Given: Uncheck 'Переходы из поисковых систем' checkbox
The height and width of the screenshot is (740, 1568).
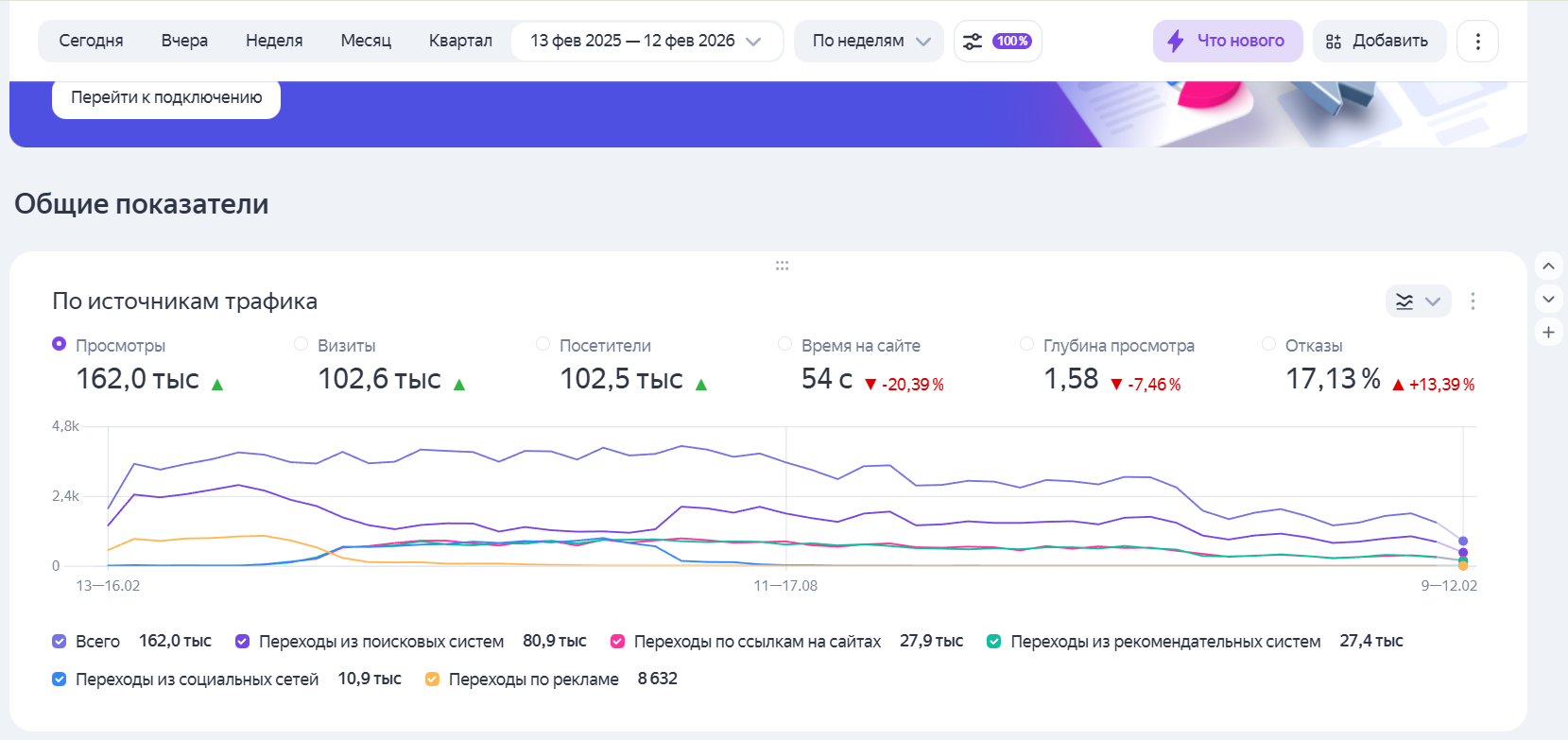Looking at the screenshot, I should tap(242, 642).
